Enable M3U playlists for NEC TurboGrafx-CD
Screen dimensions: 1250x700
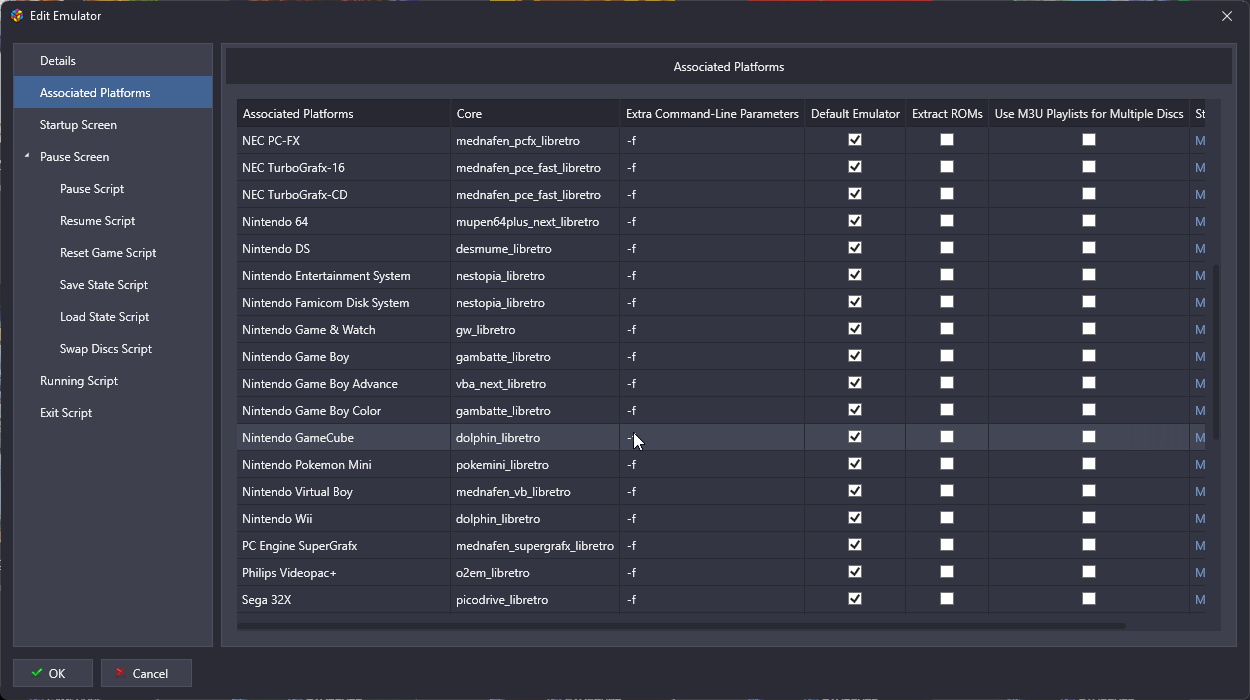1089,194
